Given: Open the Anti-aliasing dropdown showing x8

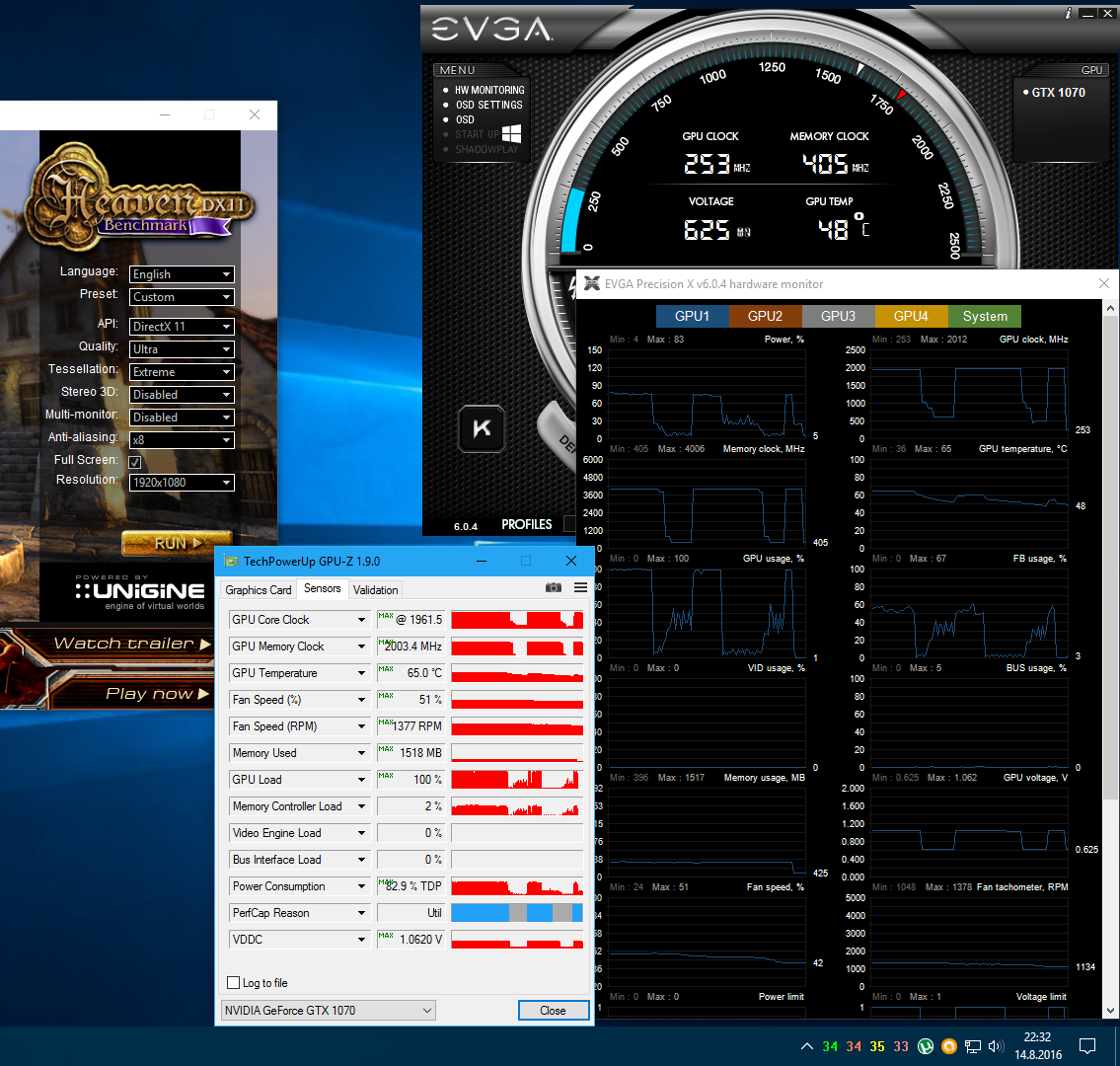Looking at the screenshot, I should click(182, 440).
